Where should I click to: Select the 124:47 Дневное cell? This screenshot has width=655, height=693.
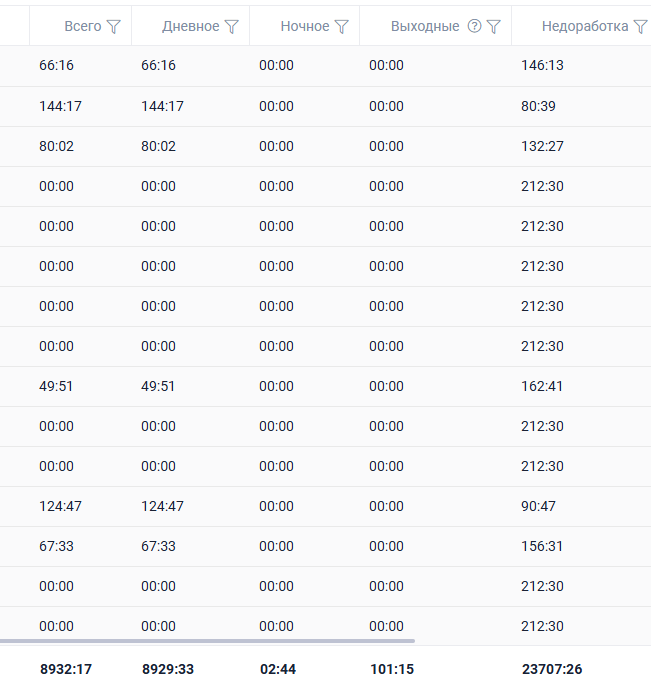162,506
